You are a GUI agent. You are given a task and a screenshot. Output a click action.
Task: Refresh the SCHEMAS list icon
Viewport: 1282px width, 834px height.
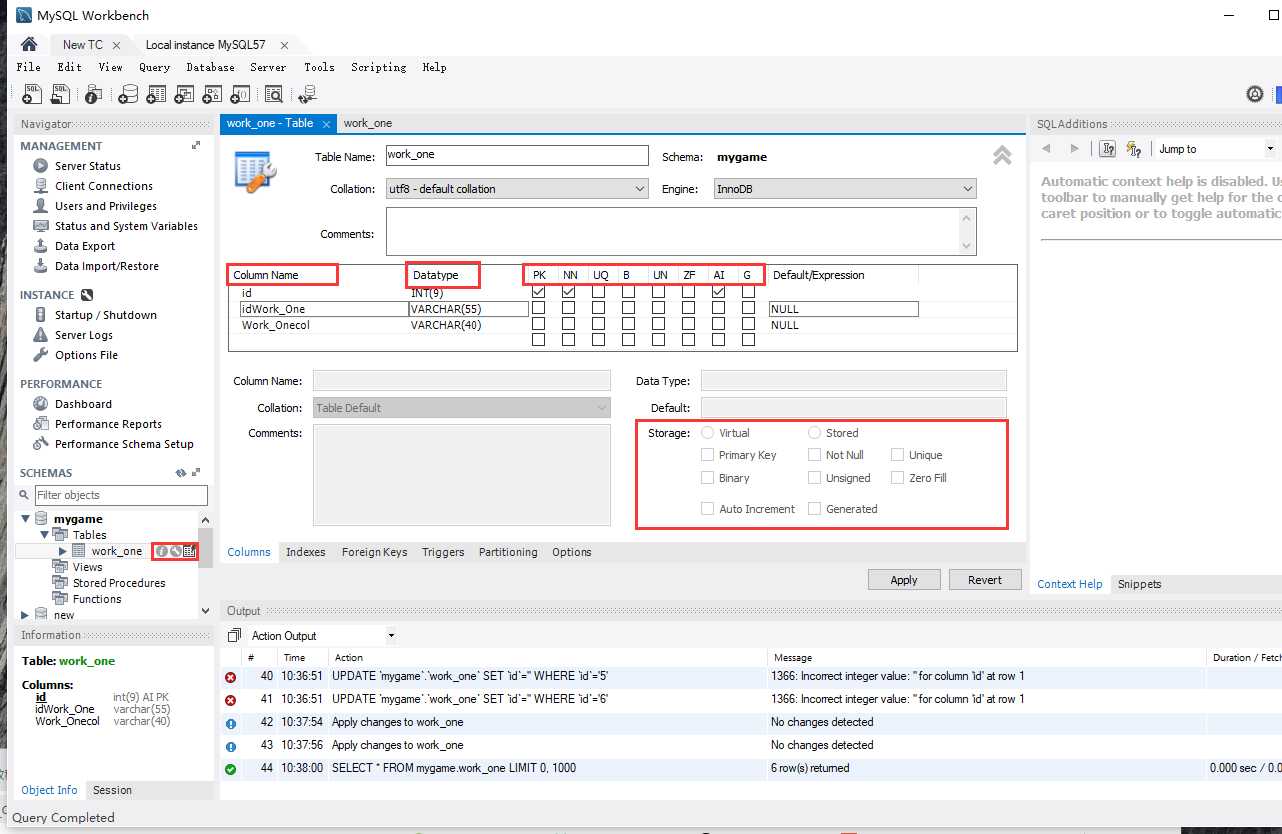tap(181, 473)
